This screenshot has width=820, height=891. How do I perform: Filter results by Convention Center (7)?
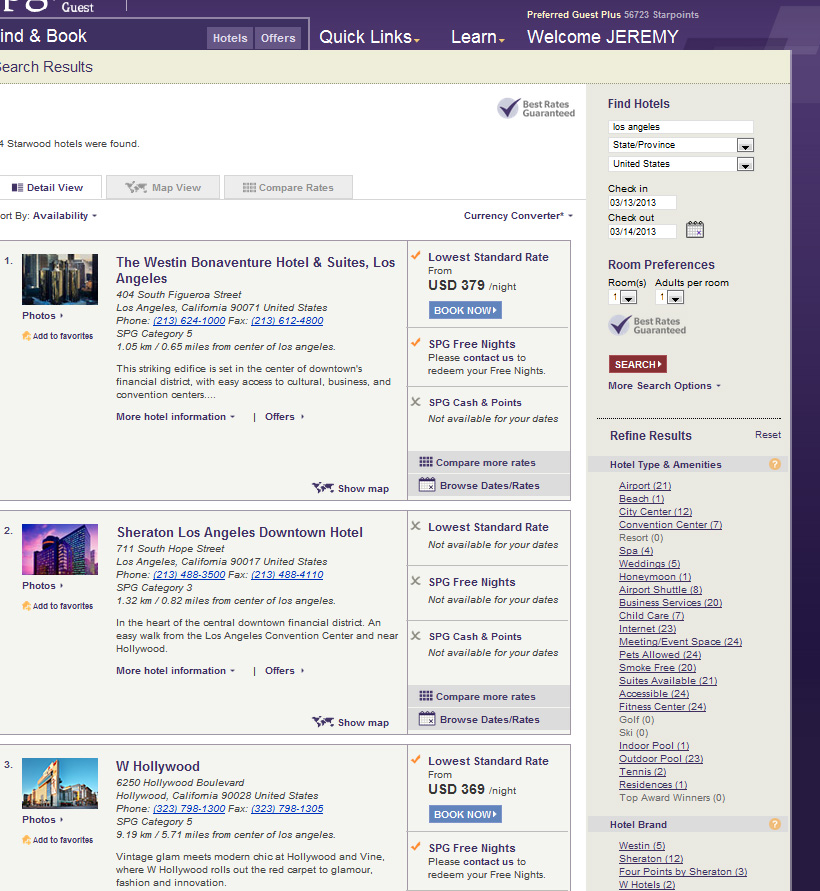(671, 524)
